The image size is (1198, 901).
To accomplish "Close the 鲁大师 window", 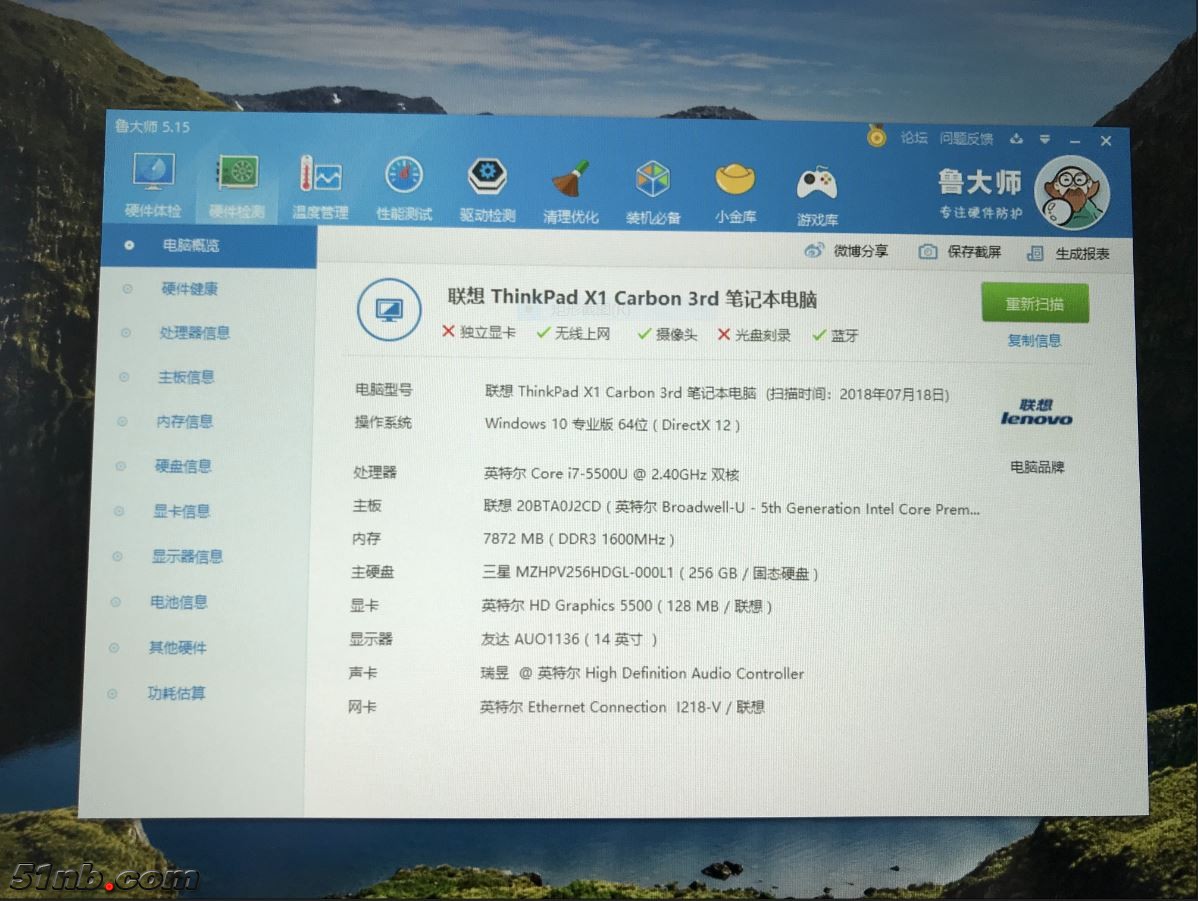I will (x=1106, y=141).
